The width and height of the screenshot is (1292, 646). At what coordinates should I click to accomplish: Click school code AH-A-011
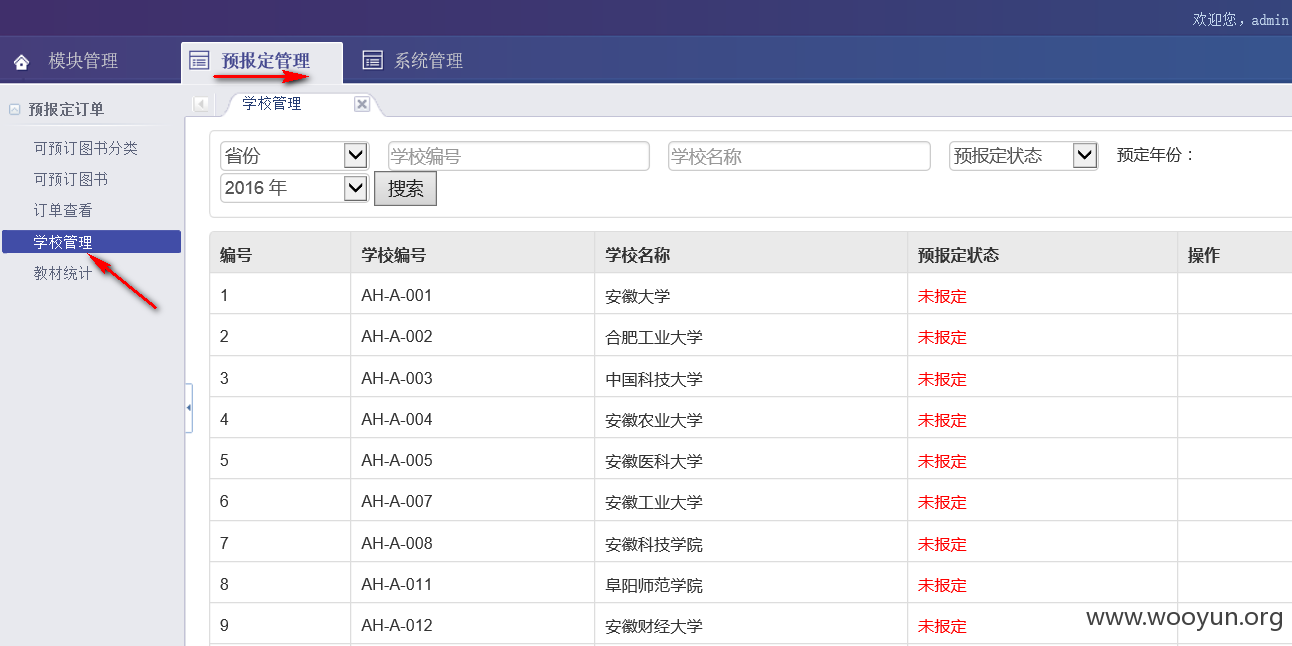coord(397,584)
